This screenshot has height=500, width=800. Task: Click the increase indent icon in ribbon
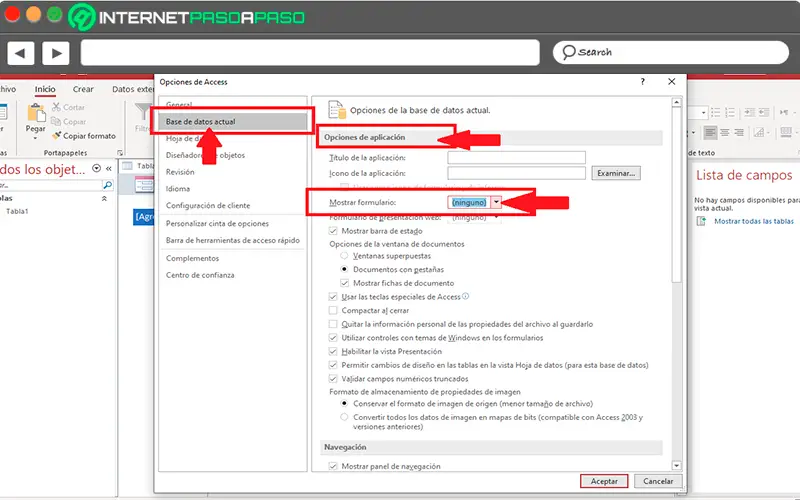pyautogui.click(x=749, y=112)
